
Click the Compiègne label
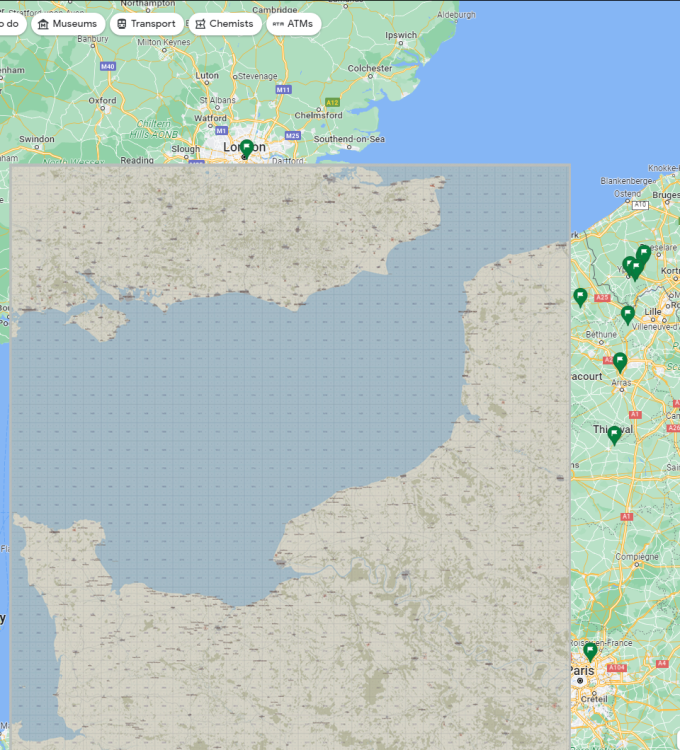click(637, 557)
